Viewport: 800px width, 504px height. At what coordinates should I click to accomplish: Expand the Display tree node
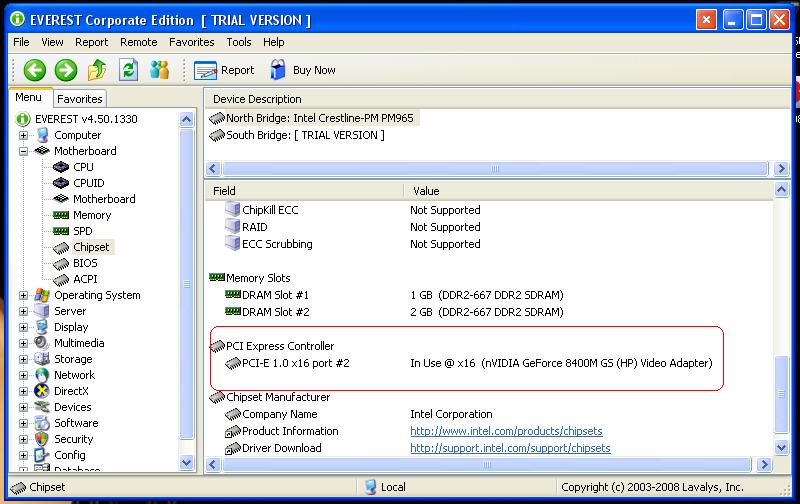[x=23, y=327]
